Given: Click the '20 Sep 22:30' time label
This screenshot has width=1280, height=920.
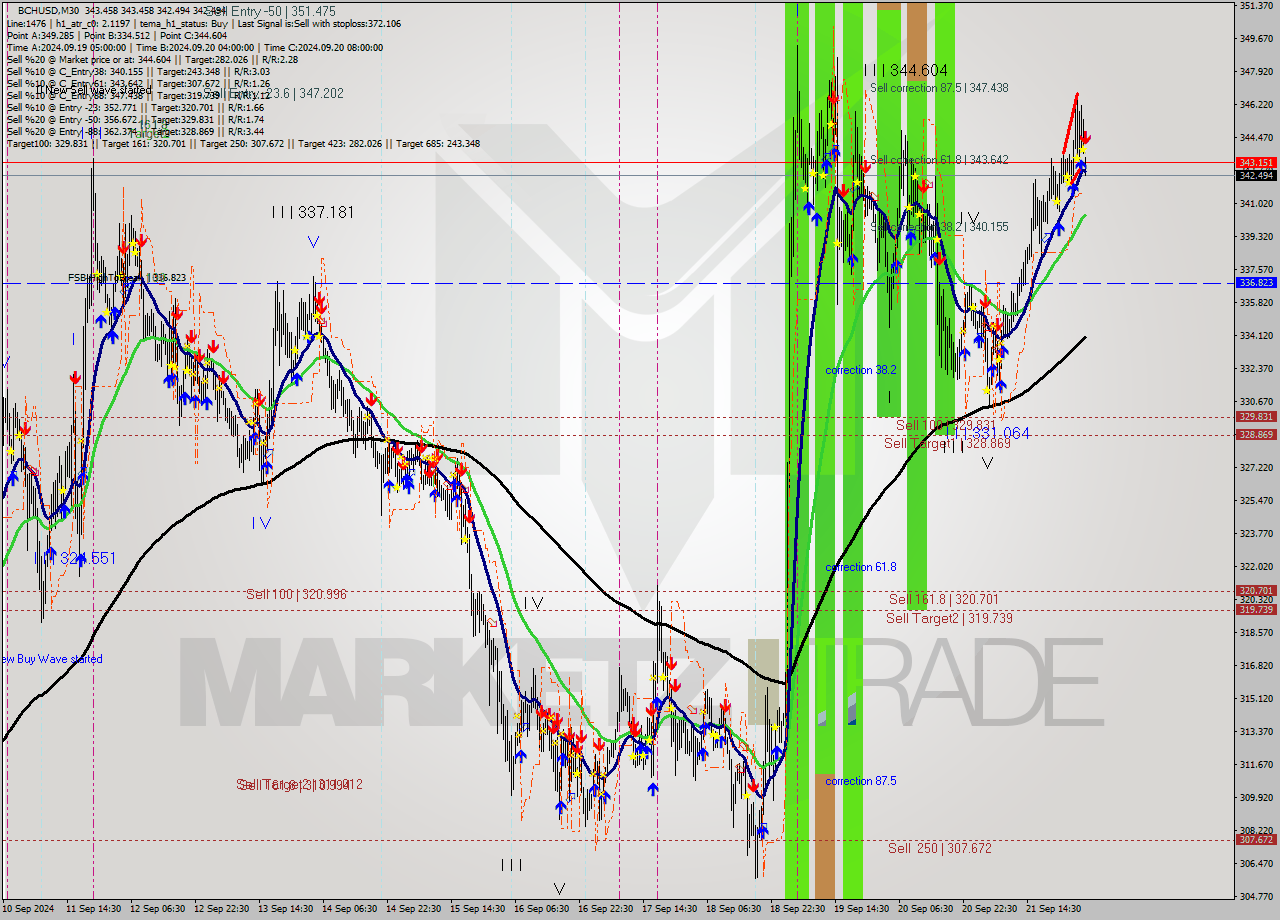Looking at the screenshot, I should 990,909.
